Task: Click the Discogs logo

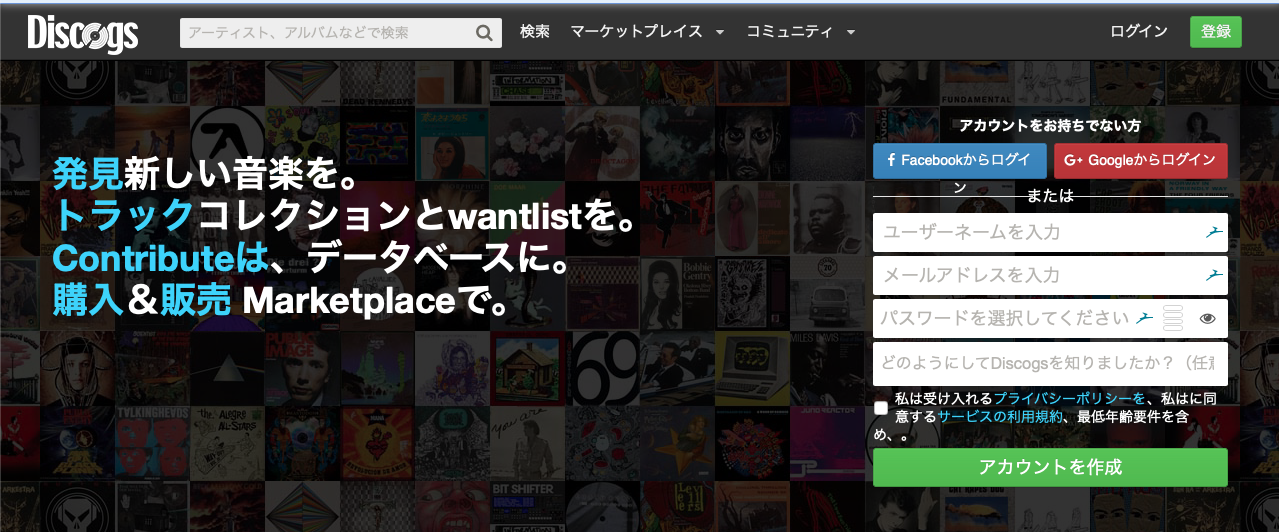Action: [x=82, y=33]
